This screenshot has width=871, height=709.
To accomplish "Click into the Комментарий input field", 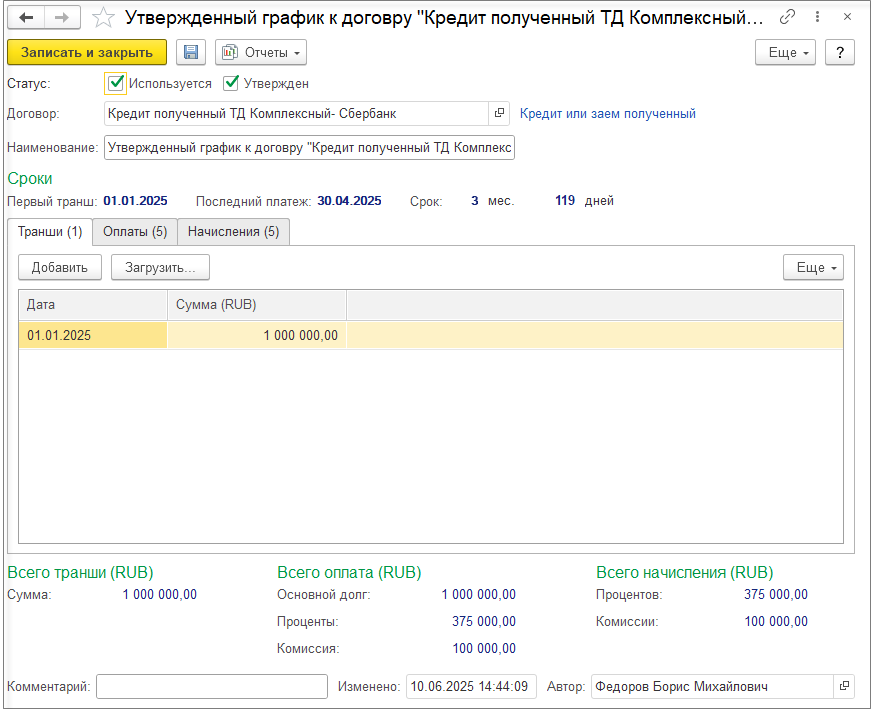I will (x=212, y=687).
